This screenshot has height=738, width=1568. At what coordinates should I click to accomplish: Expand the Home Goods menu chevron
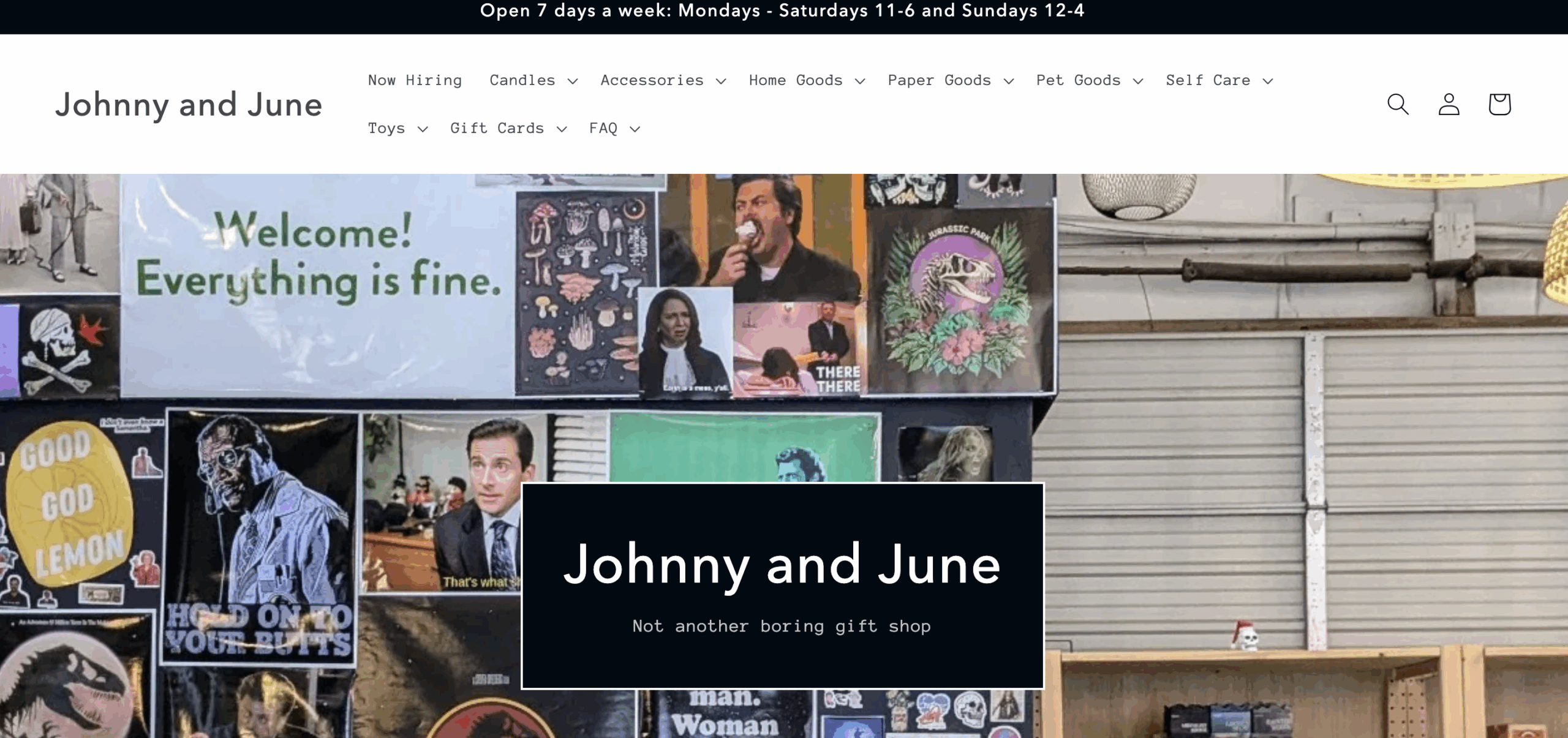861,80
